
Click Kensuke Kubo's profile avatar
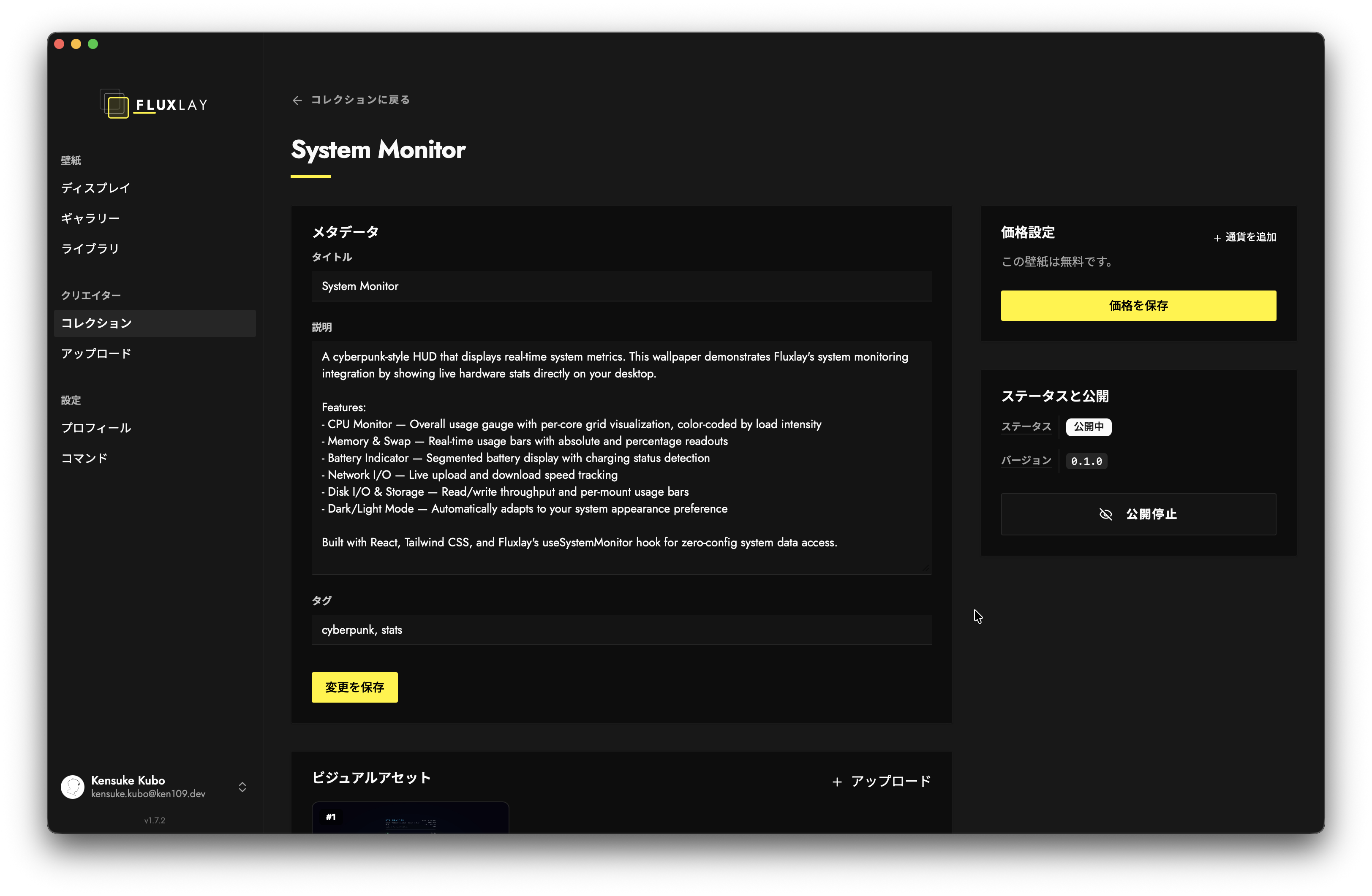click(x=73, y=787)
